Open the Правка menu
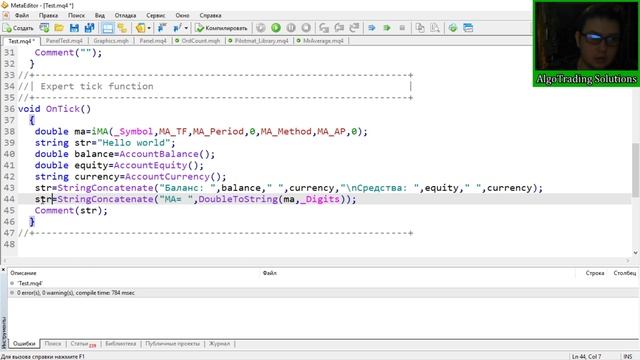 click(x=48, y=16)
